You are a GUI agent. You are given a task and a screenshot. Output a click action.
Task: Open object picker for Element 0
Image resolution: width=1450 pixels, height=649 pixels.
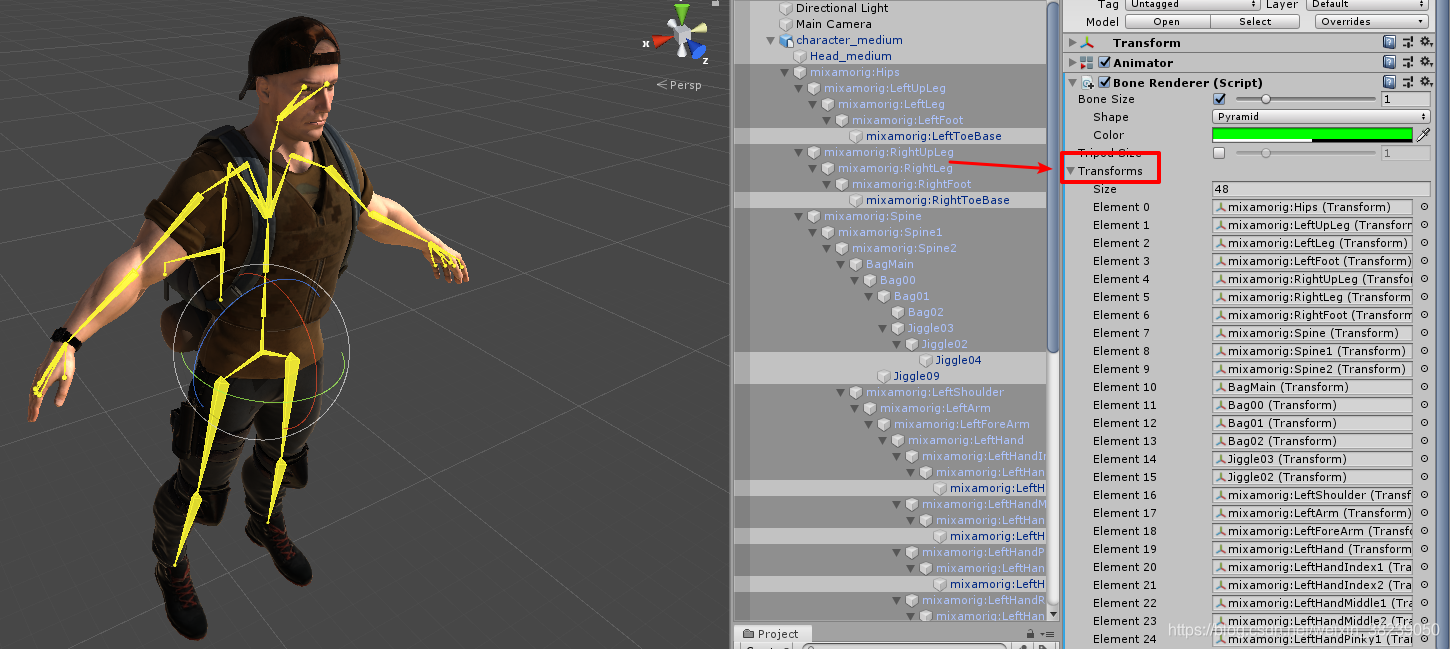(x=1423, y=207)
